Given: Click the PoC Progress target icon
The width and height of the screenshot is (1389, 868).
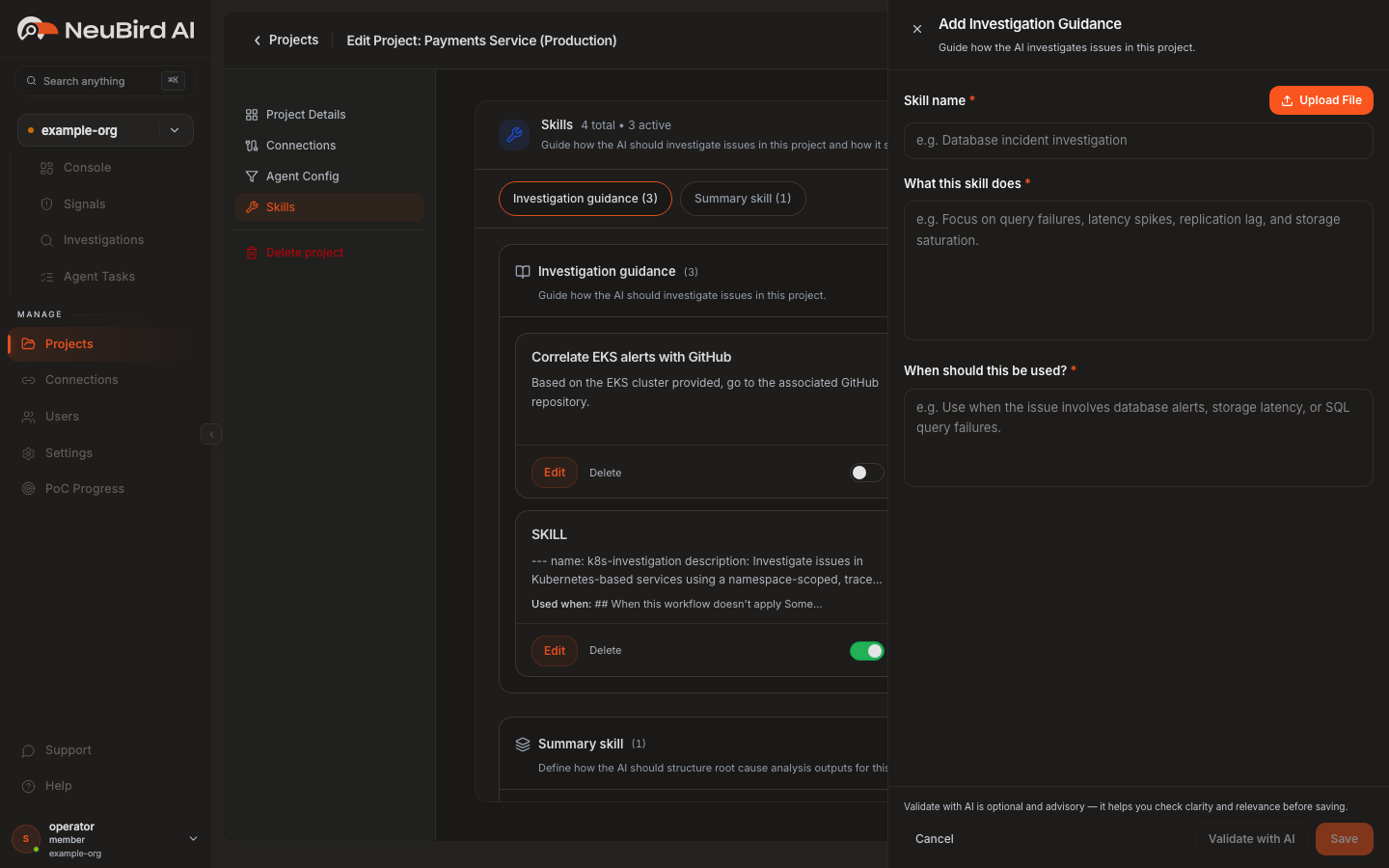Looking at the screenshot, I should click(x=28, y=489).
